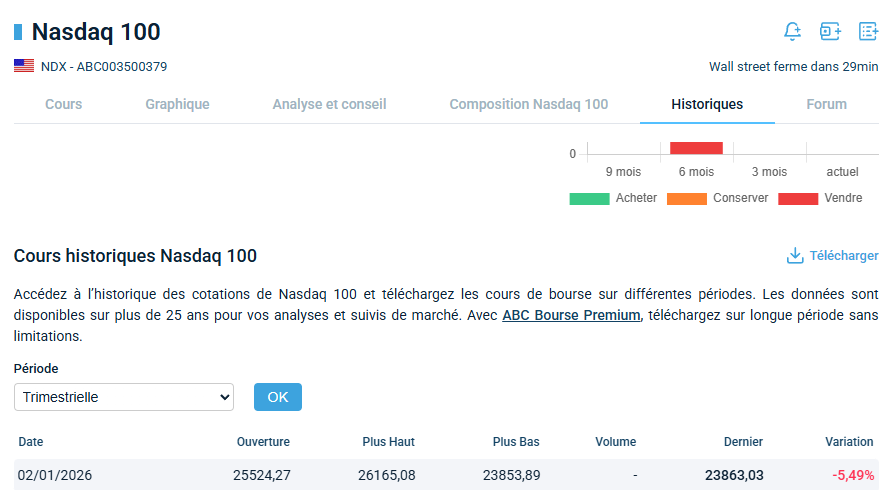Click the download arrow icon beside Télécharger

point(795,256)
